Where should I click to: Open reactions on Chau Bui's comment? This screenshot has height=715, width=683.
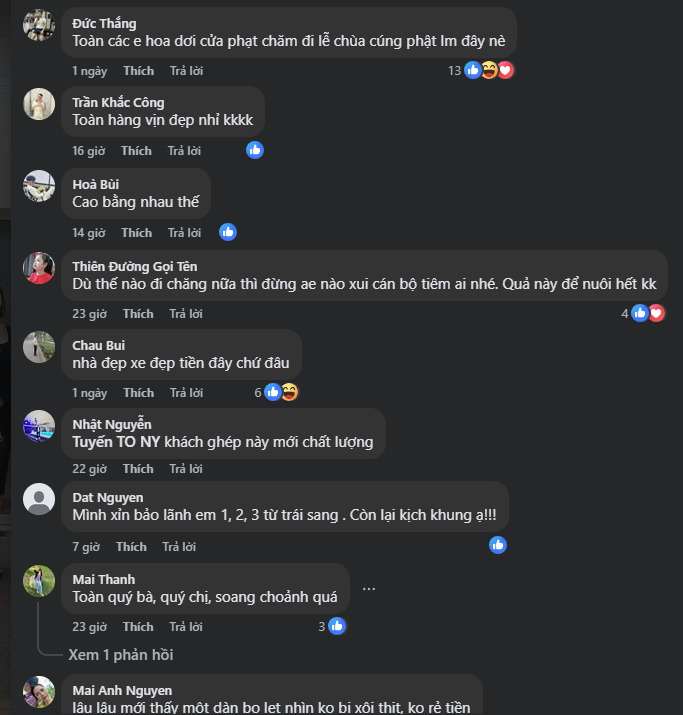(x=280, y=392)
